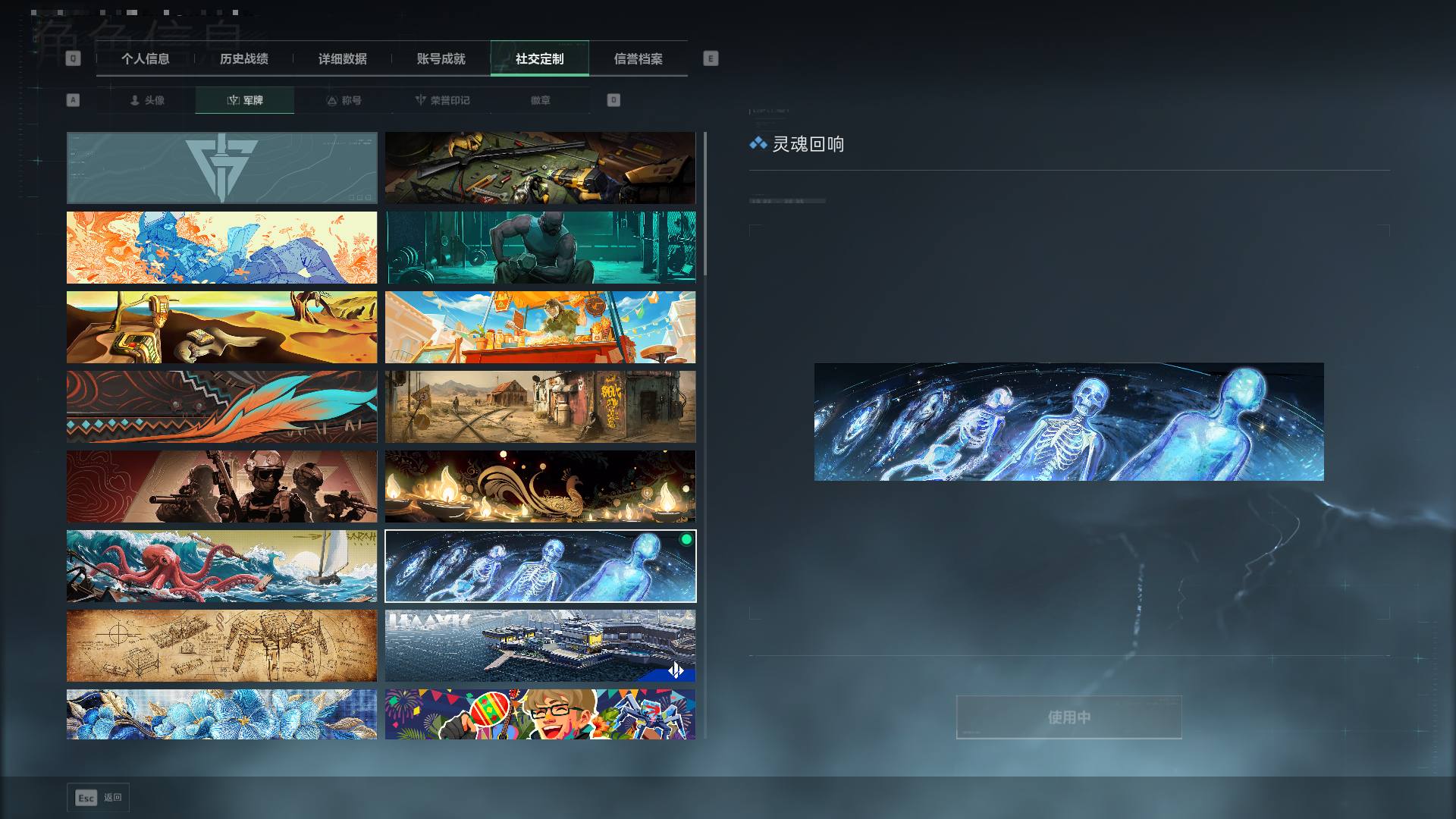1456x819 pixels.
Task: Click the blue corner badge on naval dog tag
Action: tap(675, 670)
